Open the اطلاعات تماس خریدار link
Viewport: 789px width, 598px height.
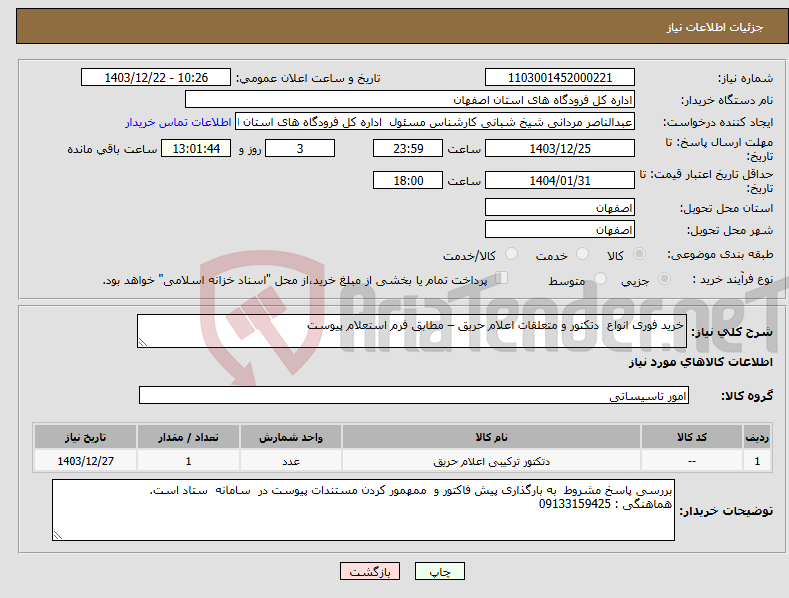point(178,122)
